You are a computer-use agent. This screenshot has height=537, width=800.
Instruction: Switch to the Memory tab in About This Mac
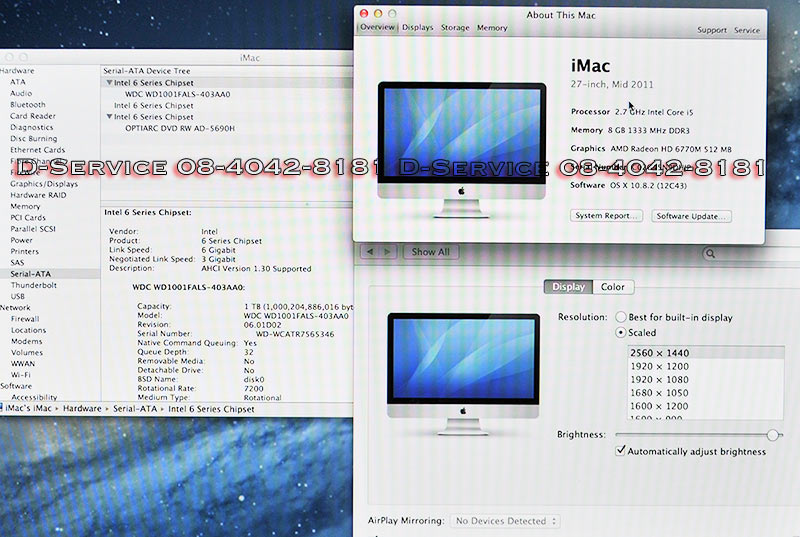(x=492, y=28)
